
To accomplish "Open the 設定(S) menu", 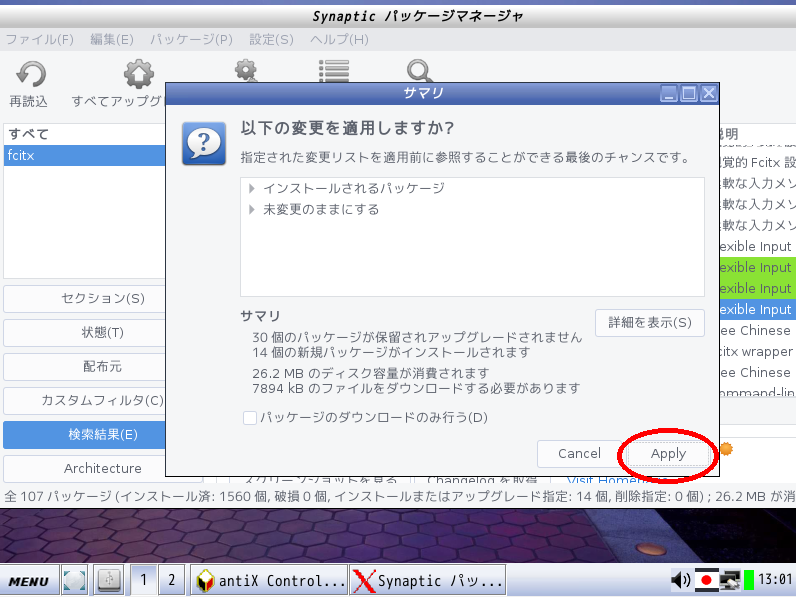I will click(x=272, y=39).
